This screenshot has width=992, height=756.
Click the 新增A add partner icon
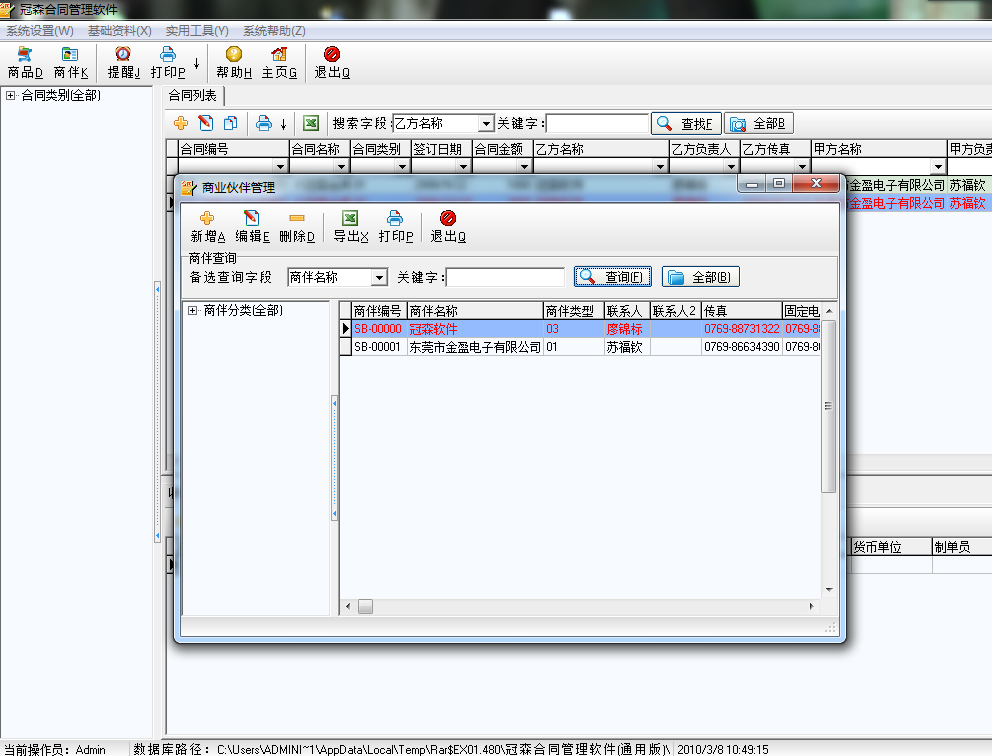[207, 219]
